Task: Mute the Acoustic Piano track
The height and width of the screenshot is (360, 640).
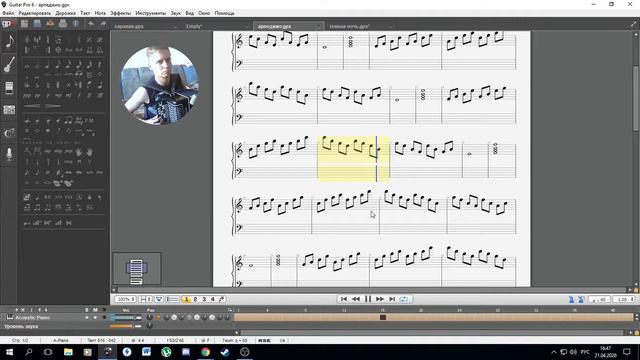Action: [95, 318]
